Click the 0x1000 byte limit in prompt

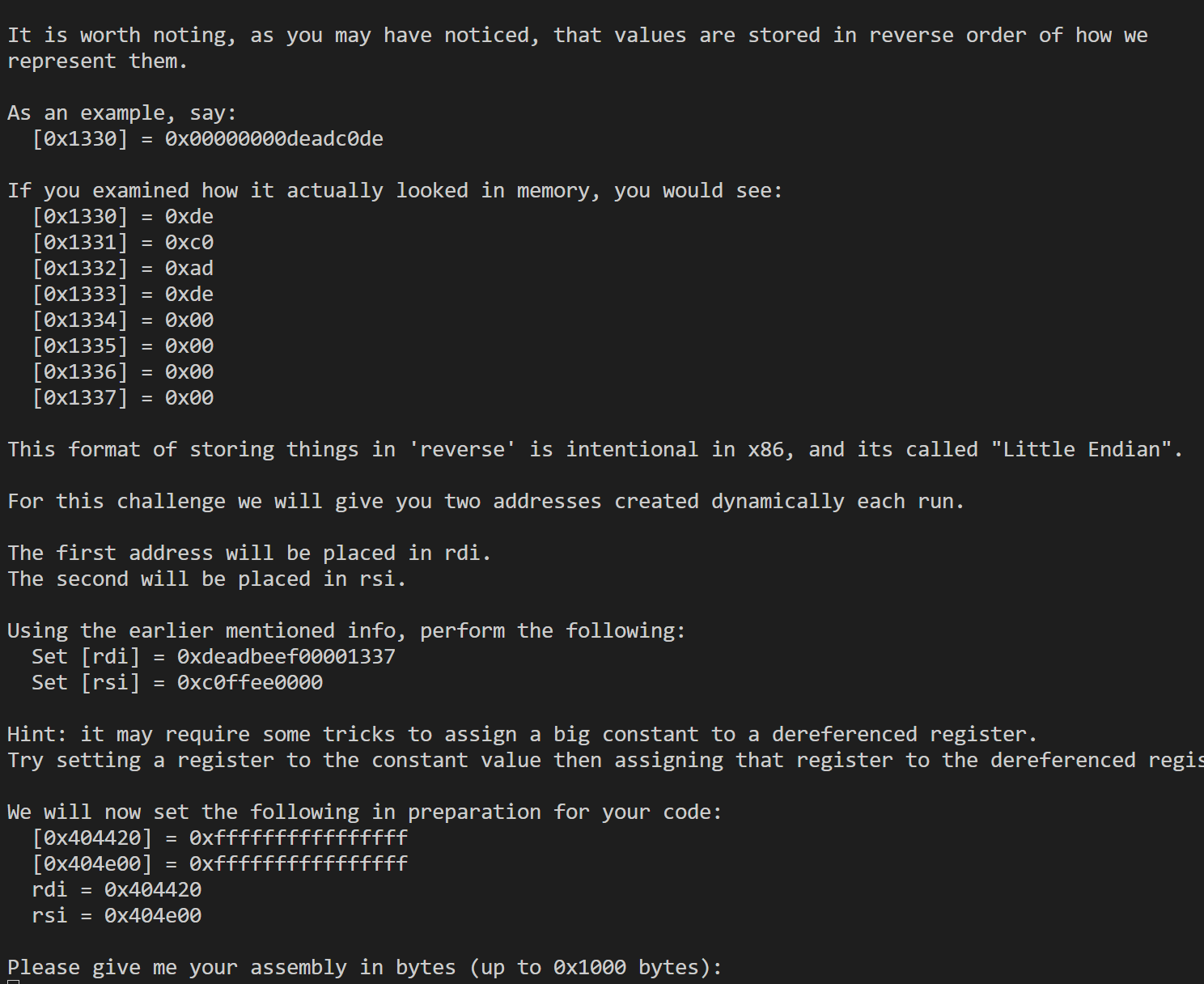click(x=589, y=967)
